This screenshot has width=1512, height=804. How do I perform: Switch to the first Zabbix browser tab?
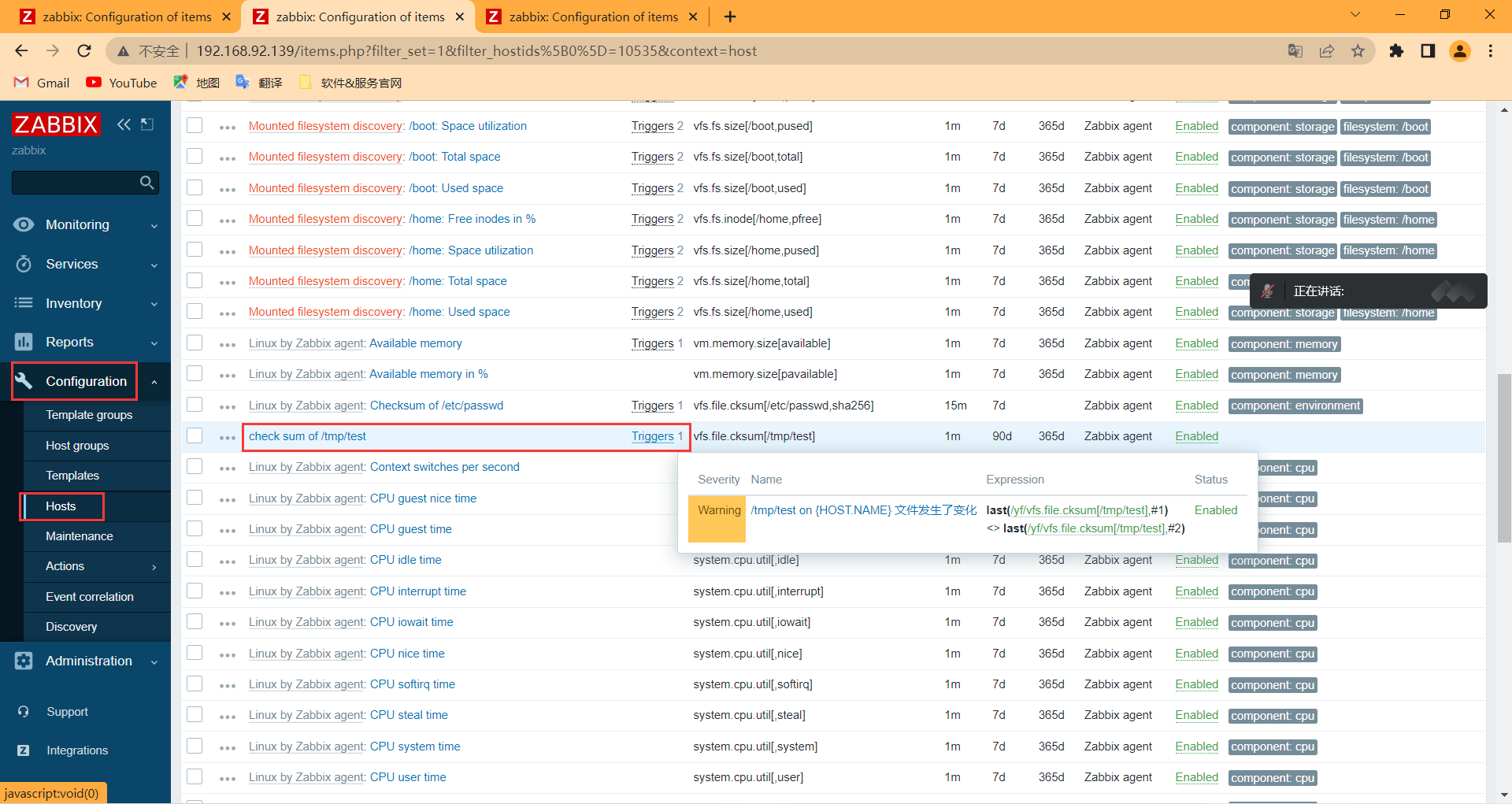(x=126, y=17)
